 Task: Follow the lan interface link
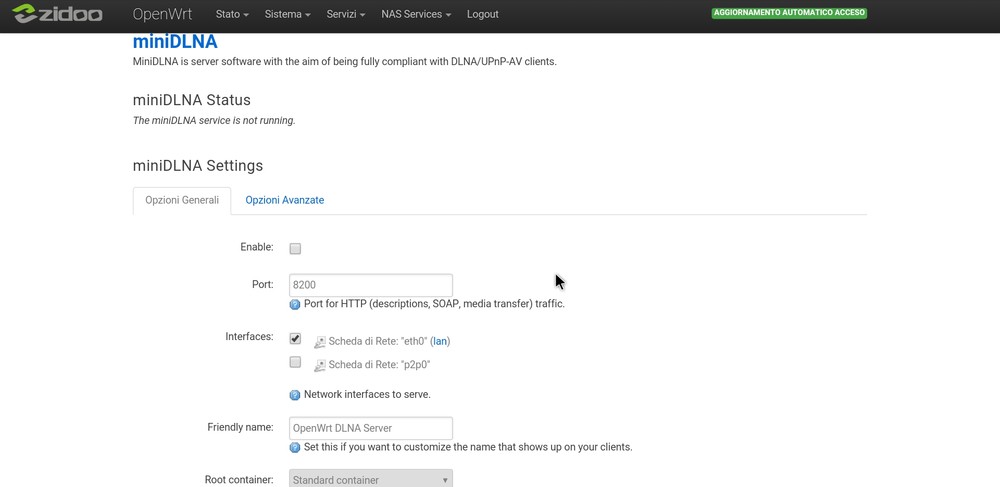[440, 342]
